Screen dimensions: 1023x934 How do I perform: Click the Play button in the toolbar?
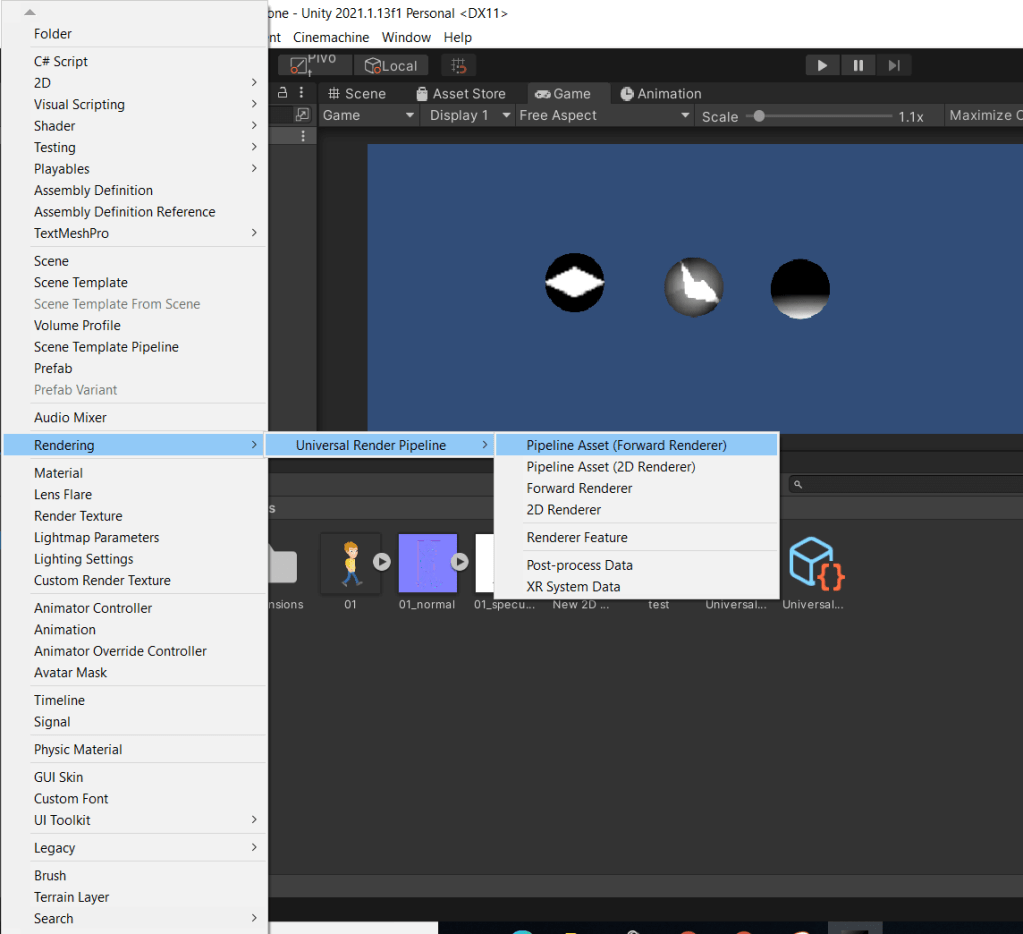(x=822, y=65)
